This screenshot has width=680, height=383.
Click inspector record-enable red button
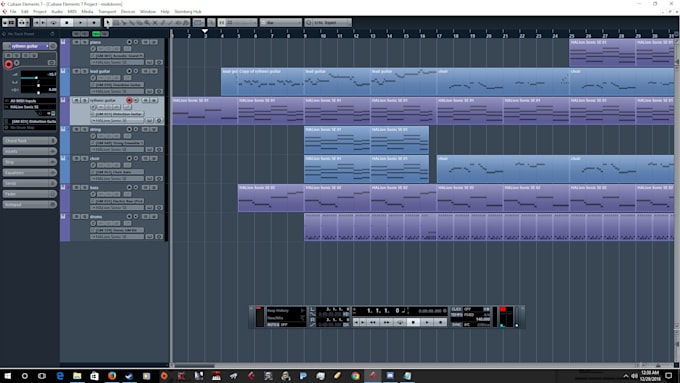click(x=9, y=64)
